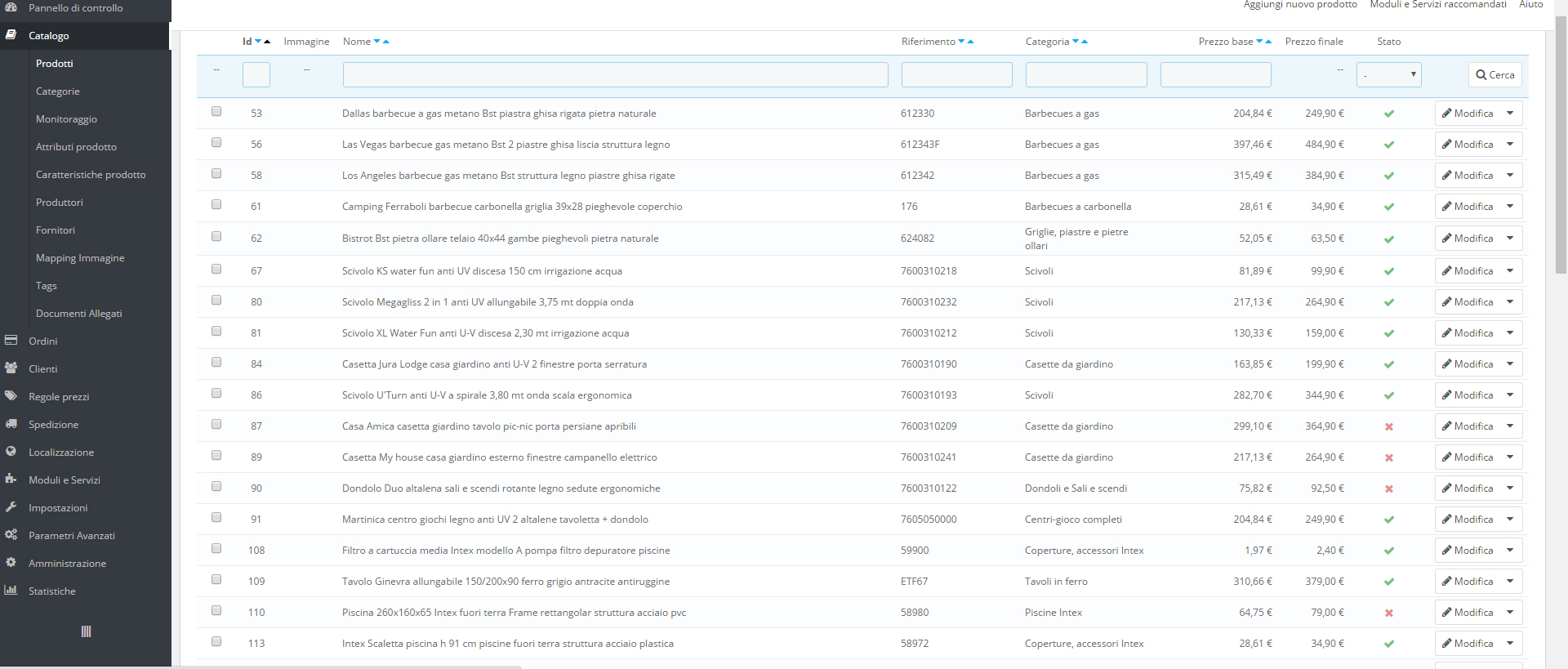
Task: Select checkbox for product 53 Dallas barbecue
Action: tap(216, 111)
